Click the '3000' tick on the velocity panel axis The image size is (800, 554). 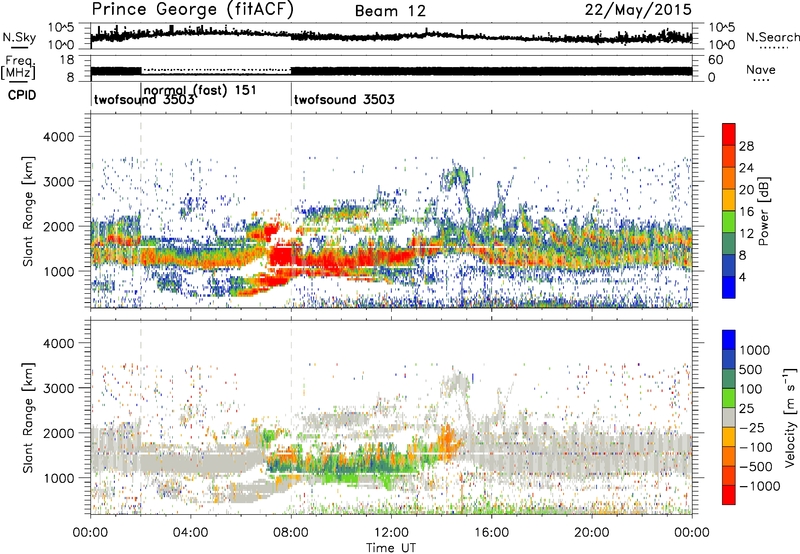[59, 388]
